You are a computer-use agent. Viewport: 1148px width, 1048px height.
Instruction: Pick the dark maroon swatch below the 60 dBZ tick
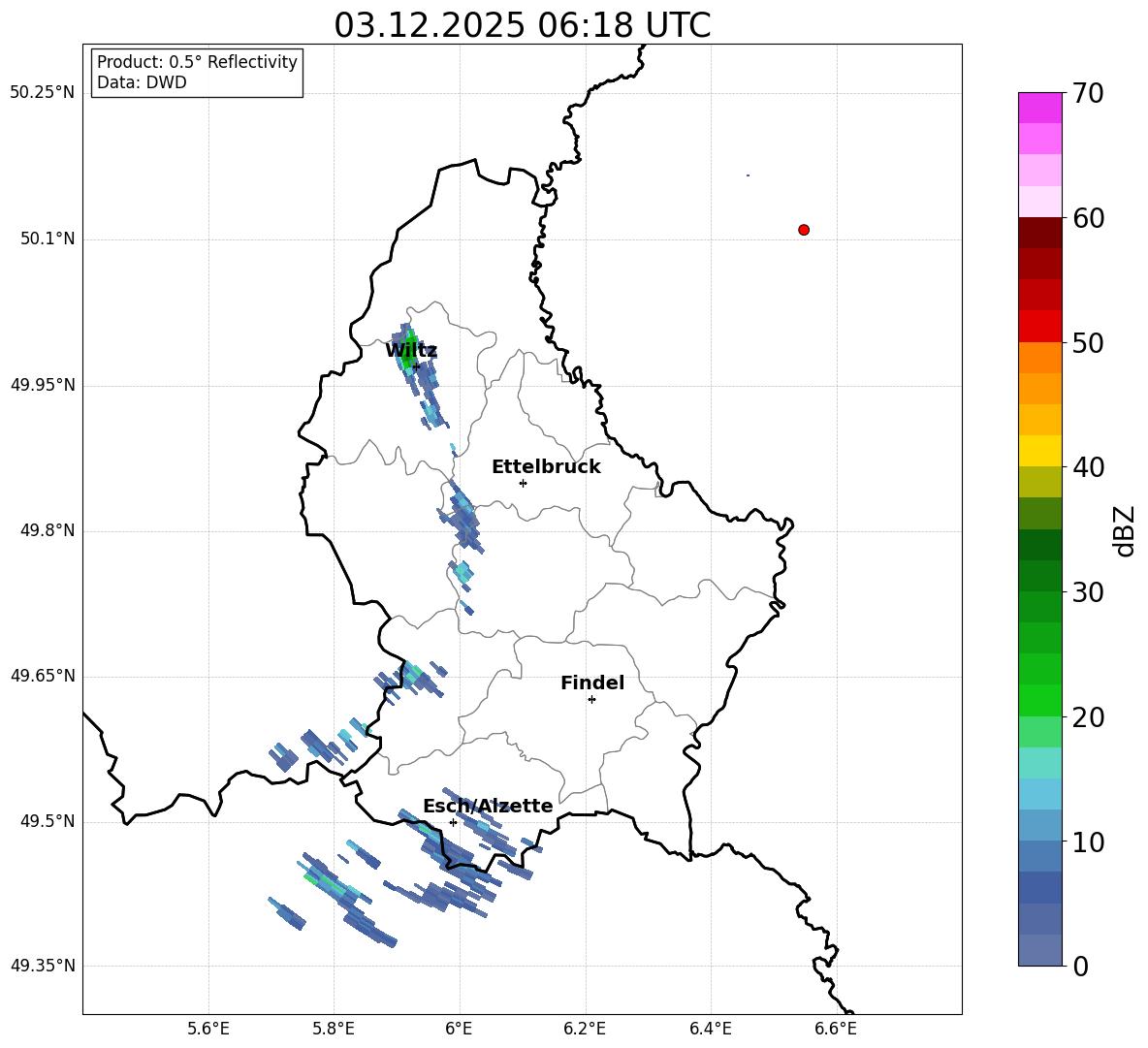coord(1039,233)
